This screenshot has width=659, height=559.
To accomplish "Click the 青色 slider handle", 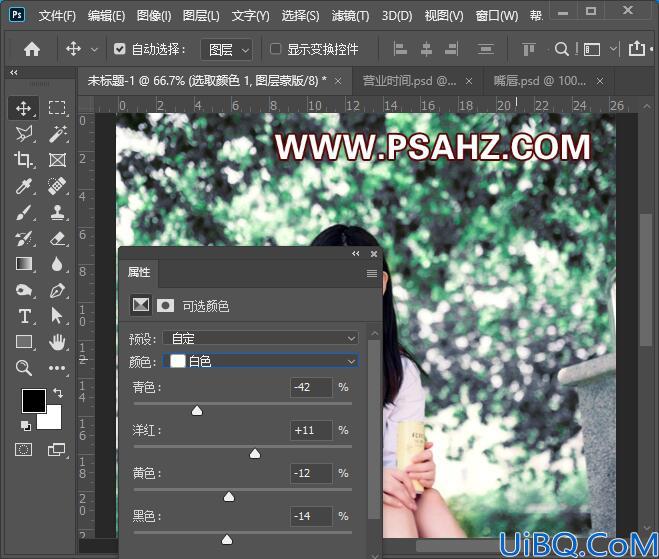I will (197, 411).
